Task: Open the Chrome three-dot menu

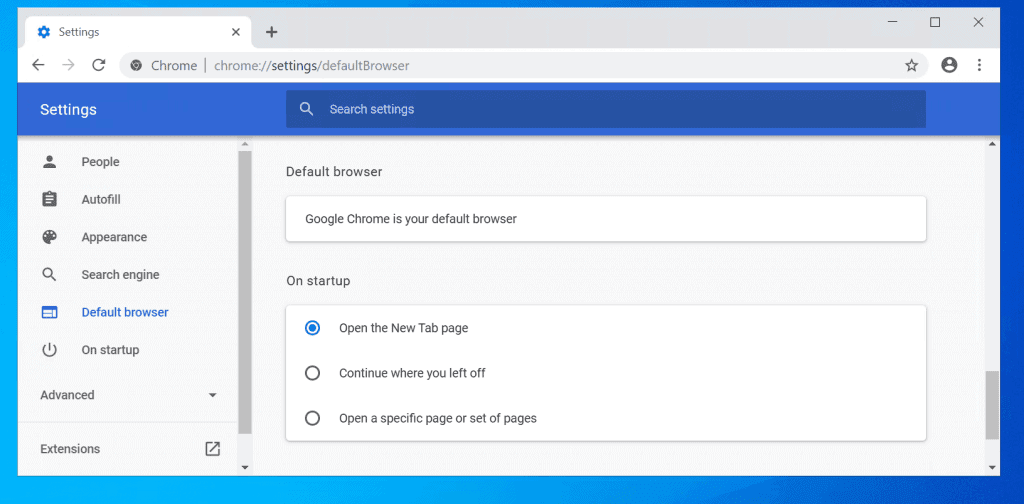Action: pyautogui.click(x=979, y=65)
